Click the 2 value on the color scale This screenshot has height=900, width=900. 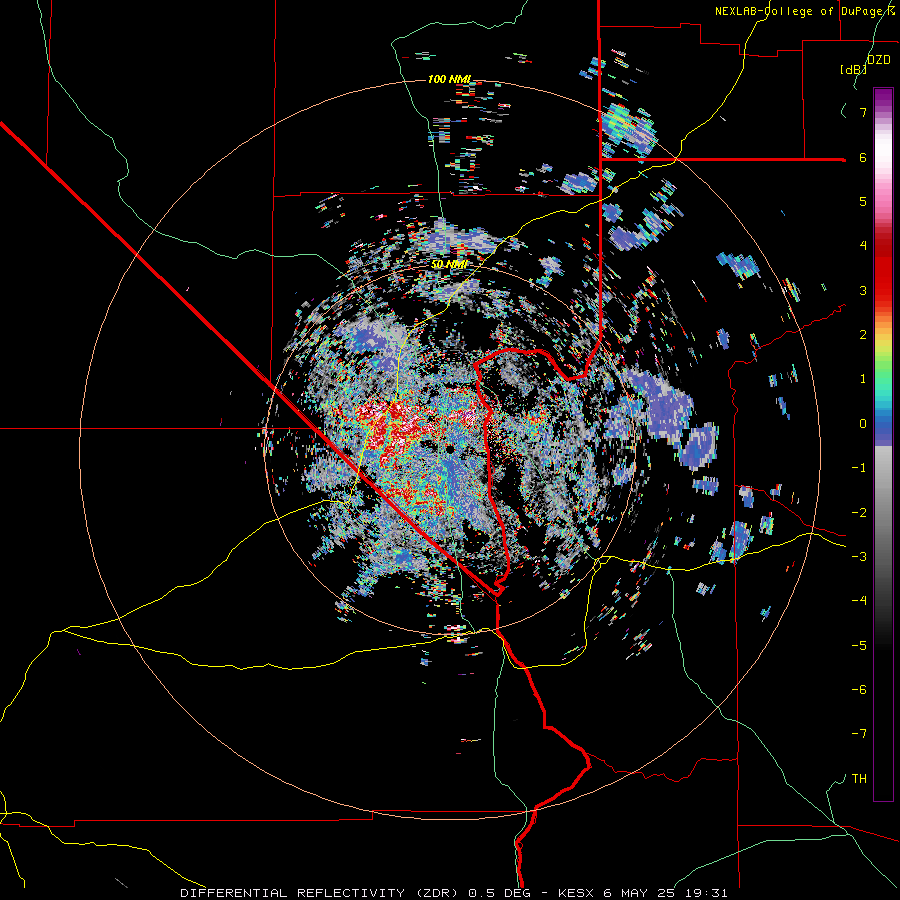(x=863, y=335)
